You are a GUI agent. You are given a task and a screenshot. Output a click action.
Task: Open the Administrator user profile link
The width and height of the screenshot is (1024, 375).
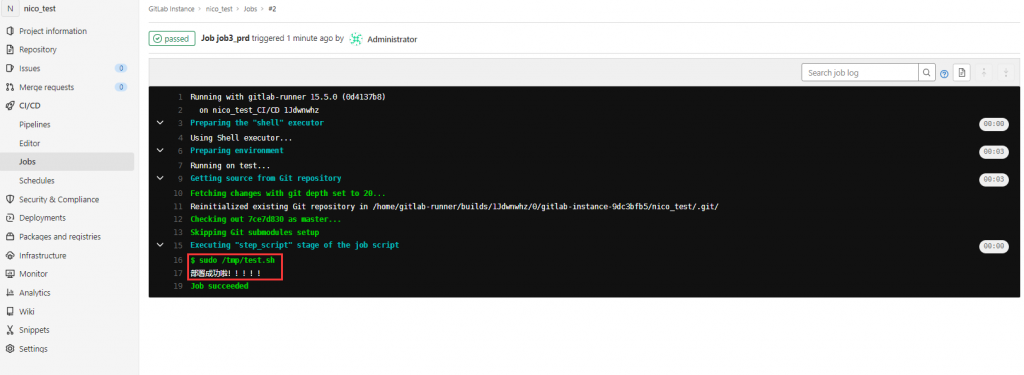(x=392, y=39)
